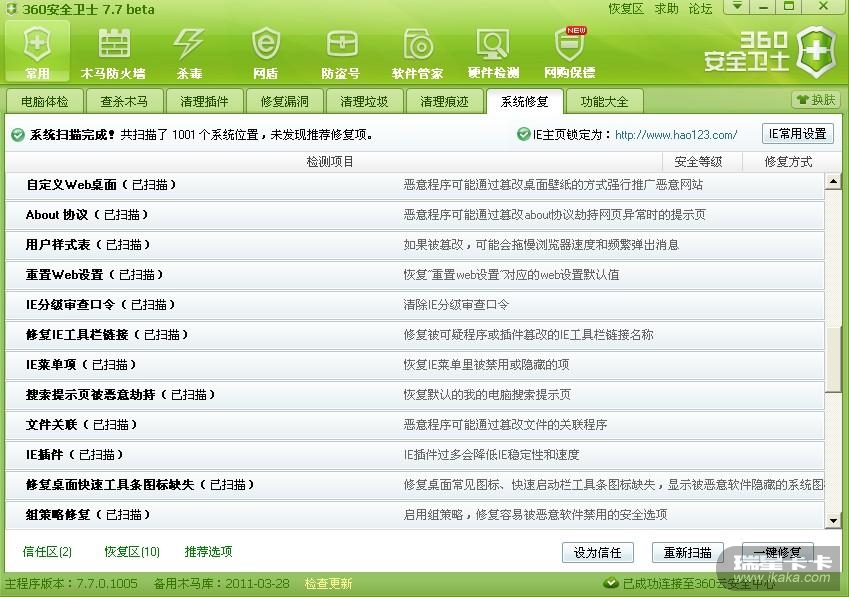Select the 文件关联 row

pyautogui.click(x=415, y=425)
